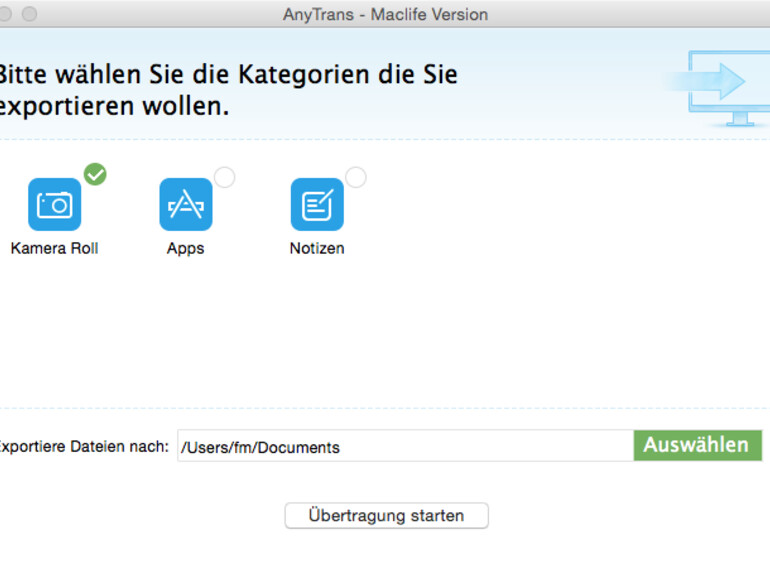
Task: Click the Kamera Roll label
Action: point(55,248)
